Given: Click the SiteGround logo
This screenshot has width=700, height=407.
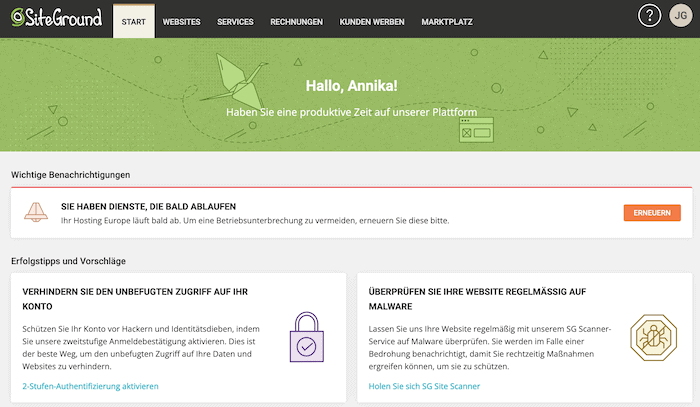Looking at the screenshot, I should (x=57, y=18).
